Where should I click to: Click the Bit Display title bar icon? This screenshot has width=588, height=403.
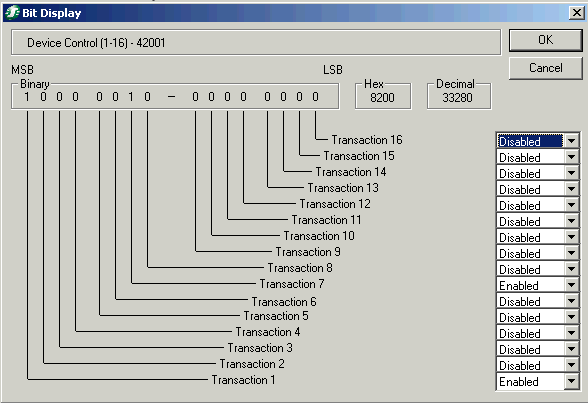pyautogui.click(x=12, y=13)
